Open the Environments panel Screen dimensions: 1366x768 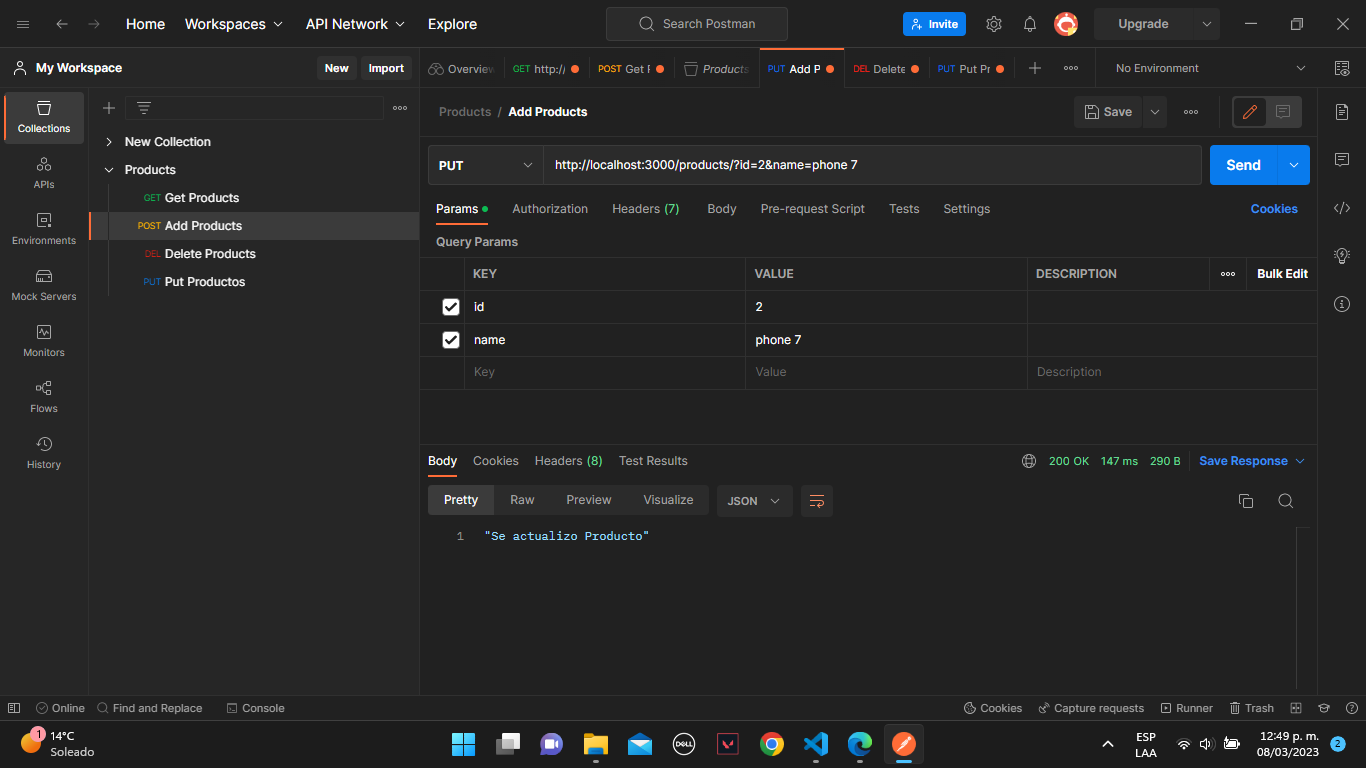(43, 228)
